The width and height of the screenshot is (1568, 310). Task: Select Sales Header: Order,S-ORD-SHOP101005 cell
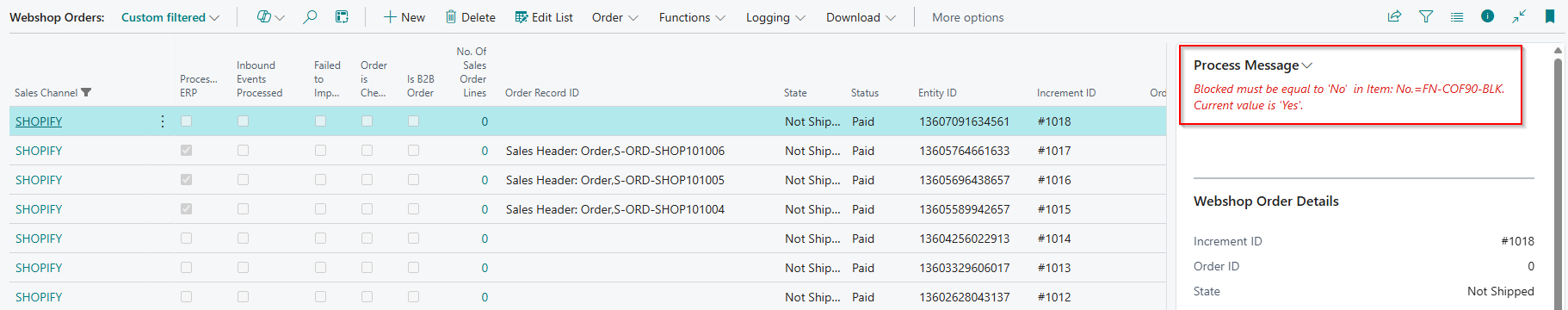(615, 180)
